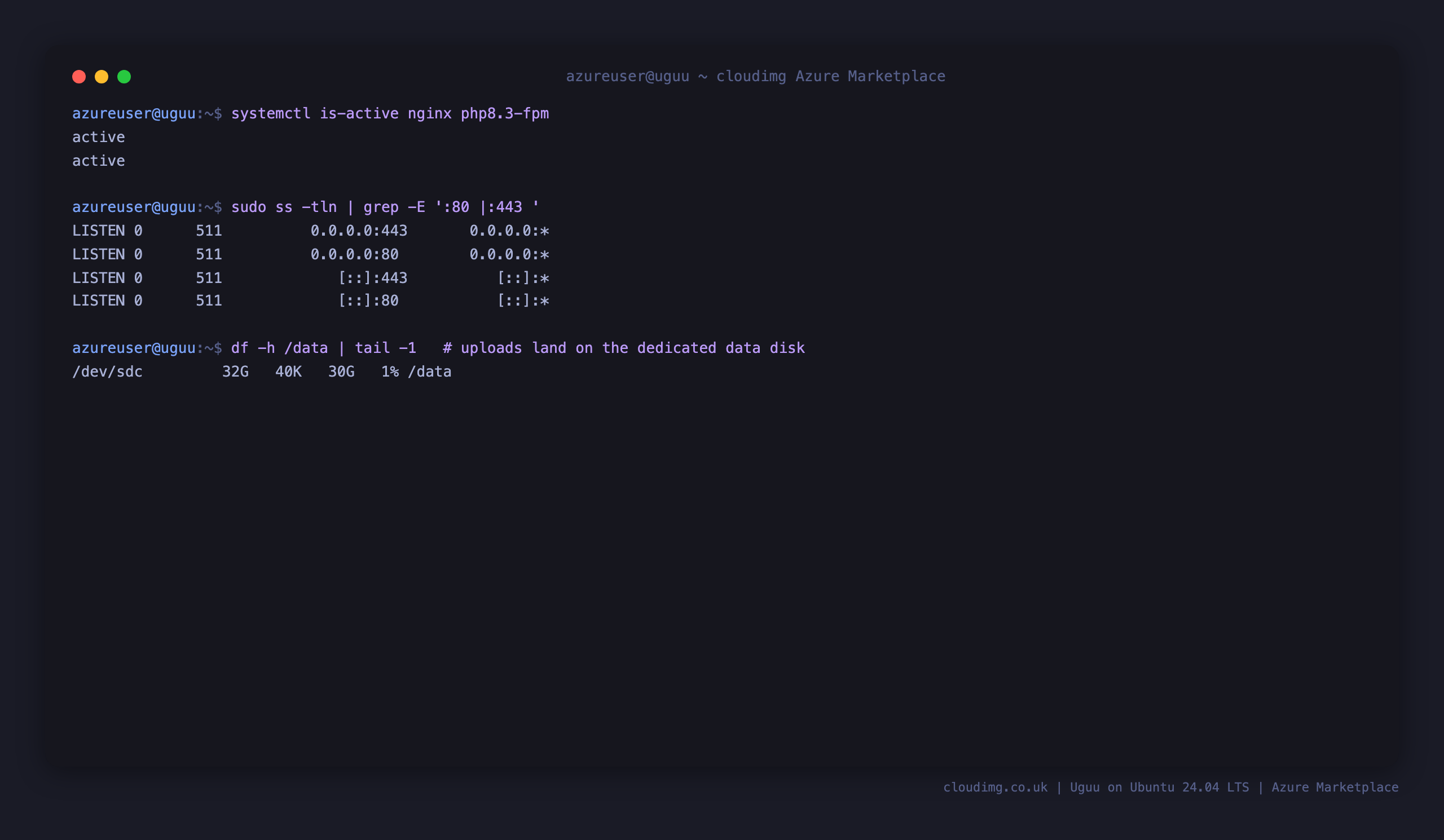Click the command 'systemctl is-active nginx php8.3-fpm'

[390, 114]
